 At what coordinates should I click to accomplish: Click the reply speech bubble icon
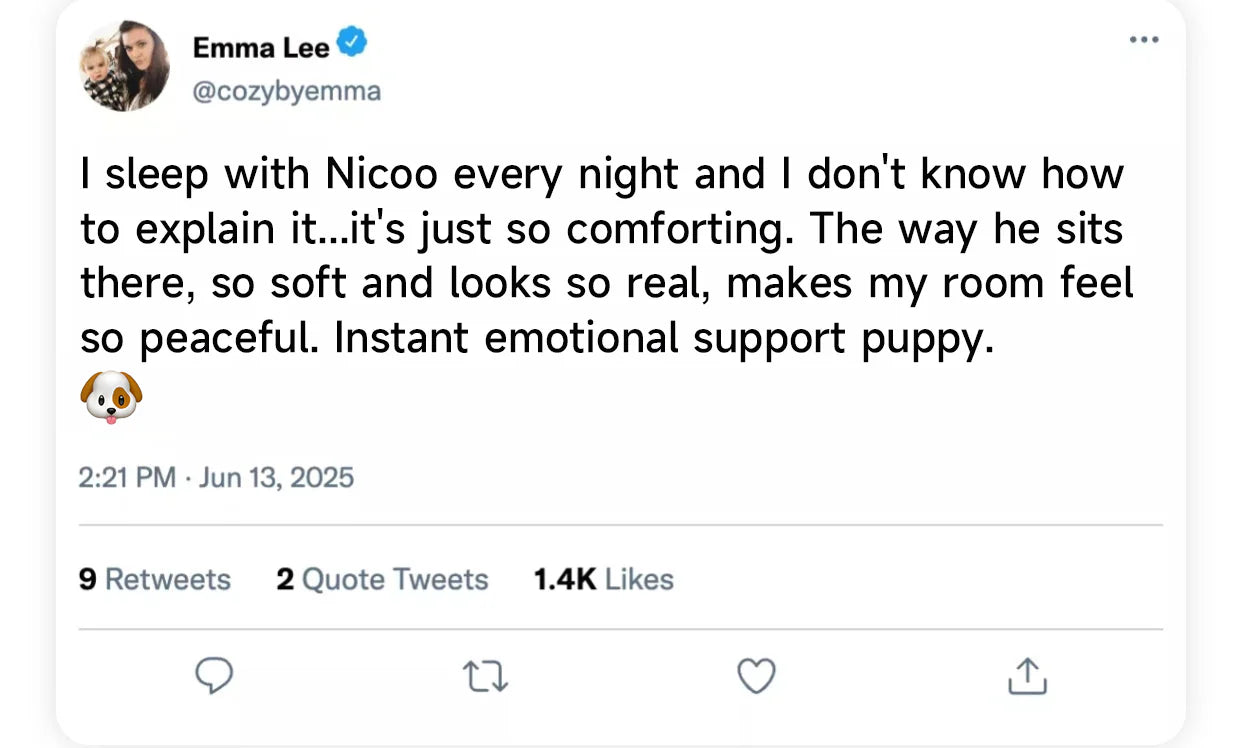[213, 677]
